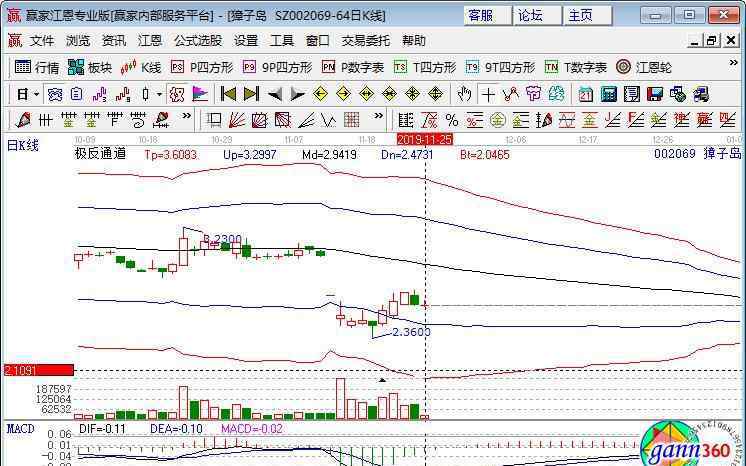The height and width of the screenshot is (466, 746).
Task: Click the red 2.1091 price label
Action: [x=39, y=370]
